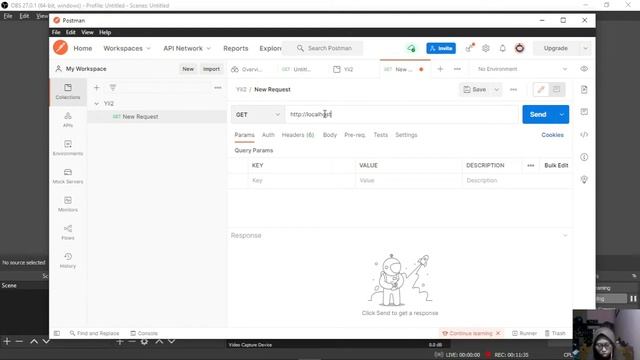Open the Flows sidebar panel
The width and height of the screenshot is (640, 360).
68,232
